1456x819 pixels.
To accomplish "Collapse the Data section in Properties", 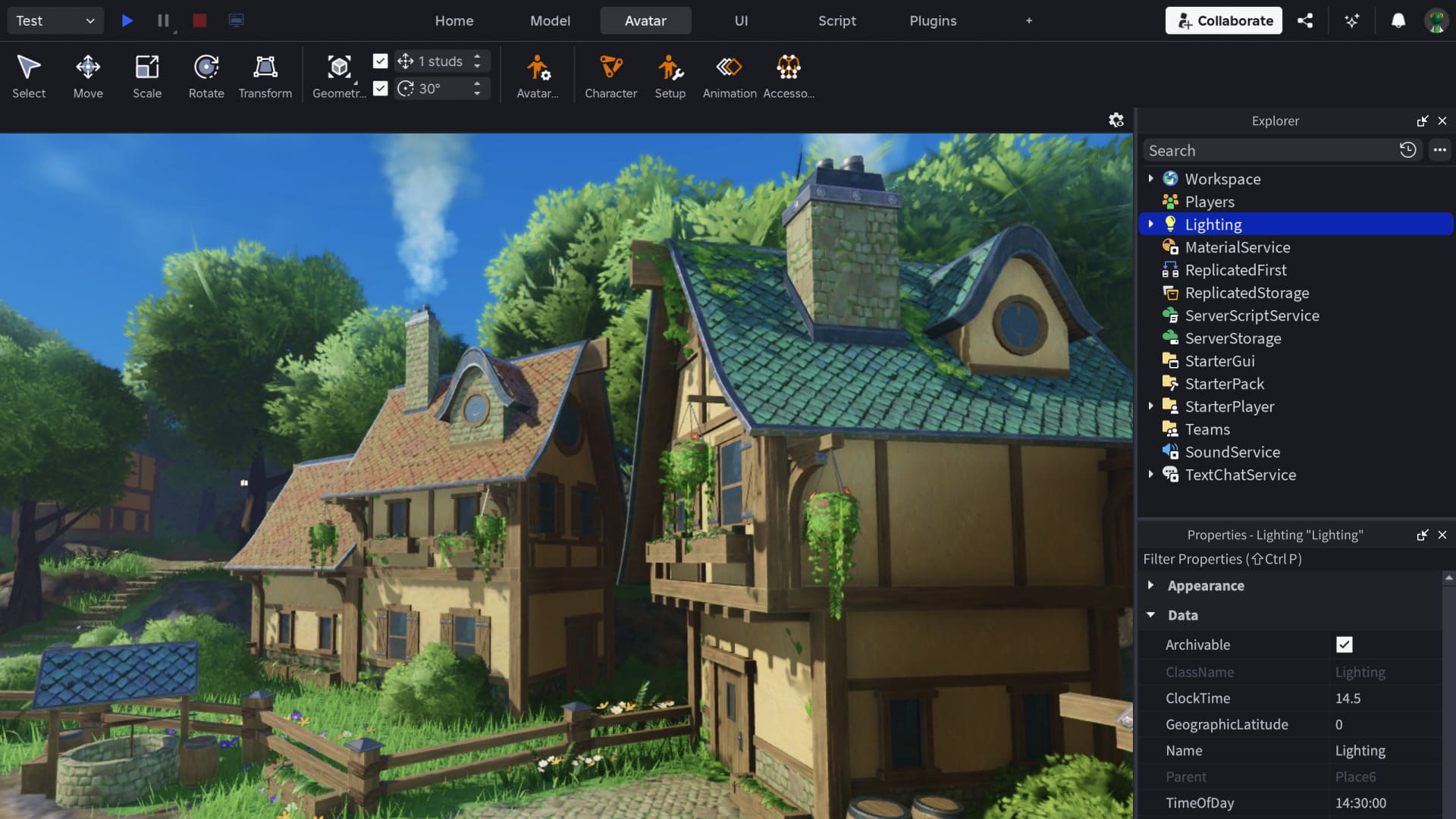I will [1151, 615].
